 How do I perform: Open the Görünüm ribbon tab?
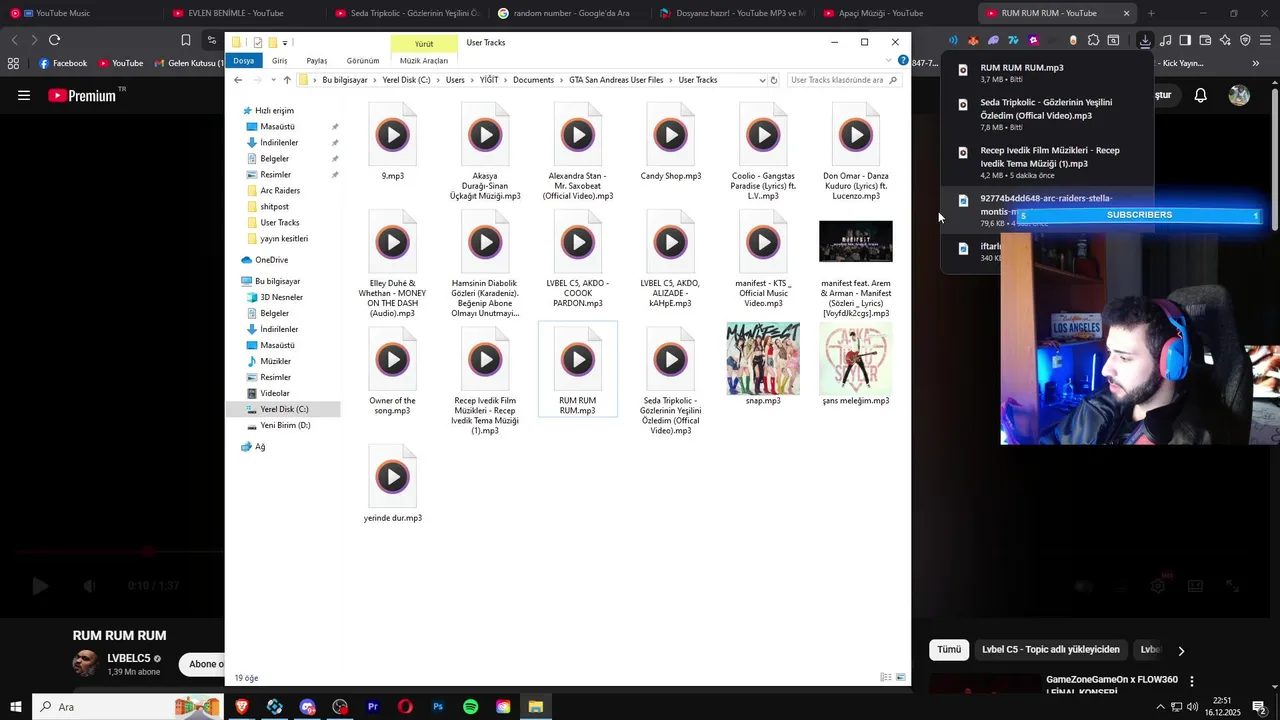363,61
